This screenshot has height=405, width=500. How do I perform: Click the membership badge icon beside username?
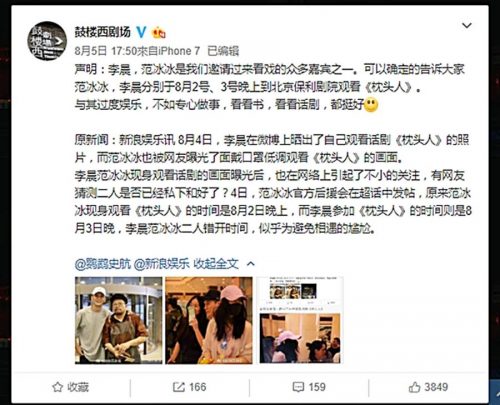point(159,32)
